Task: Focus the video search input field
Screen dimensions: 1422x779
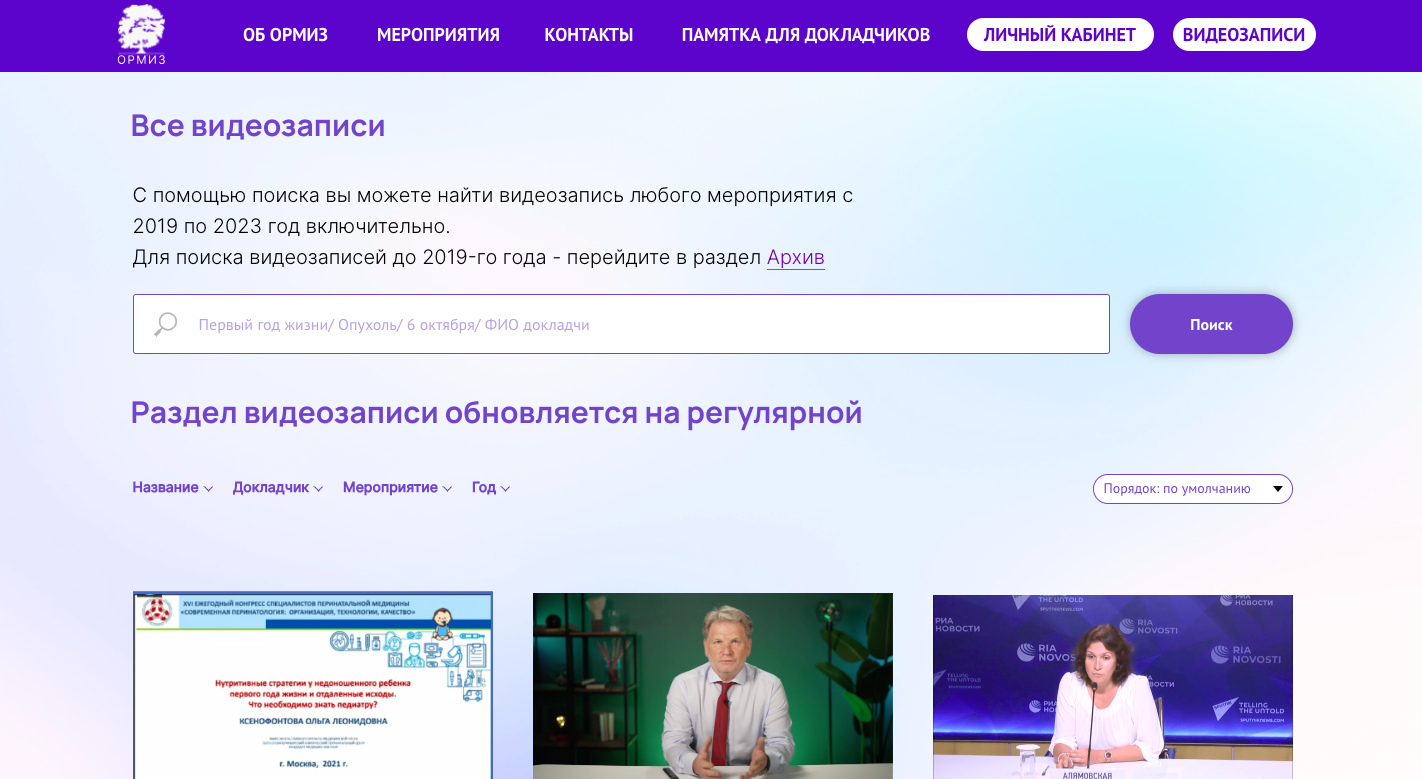Action: click(x=621, y=324)
